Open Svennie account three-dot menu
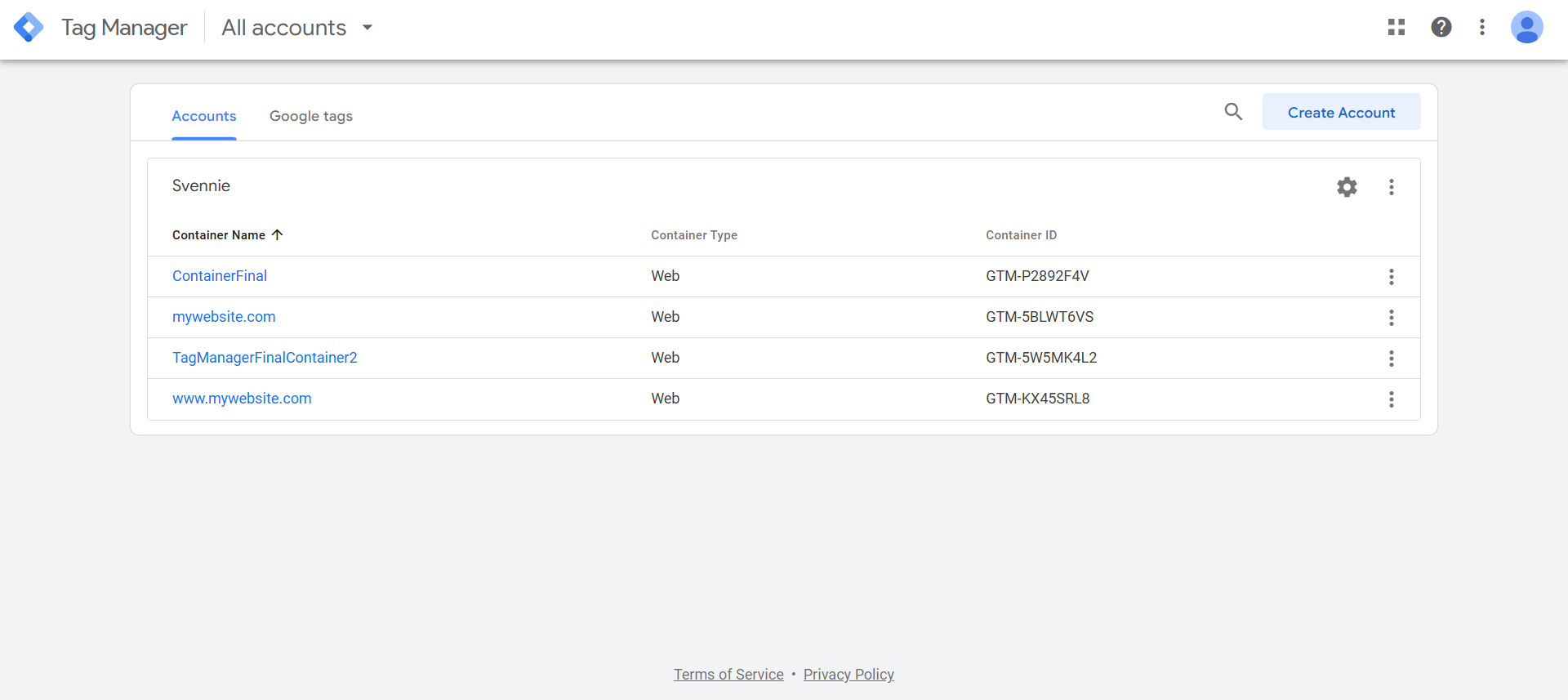1568x700 pixels. 1392,187
